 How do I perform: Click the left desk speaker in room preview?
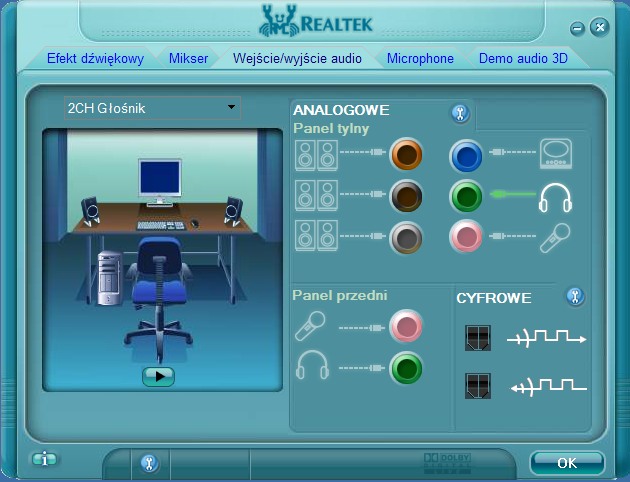coord(91,211)
